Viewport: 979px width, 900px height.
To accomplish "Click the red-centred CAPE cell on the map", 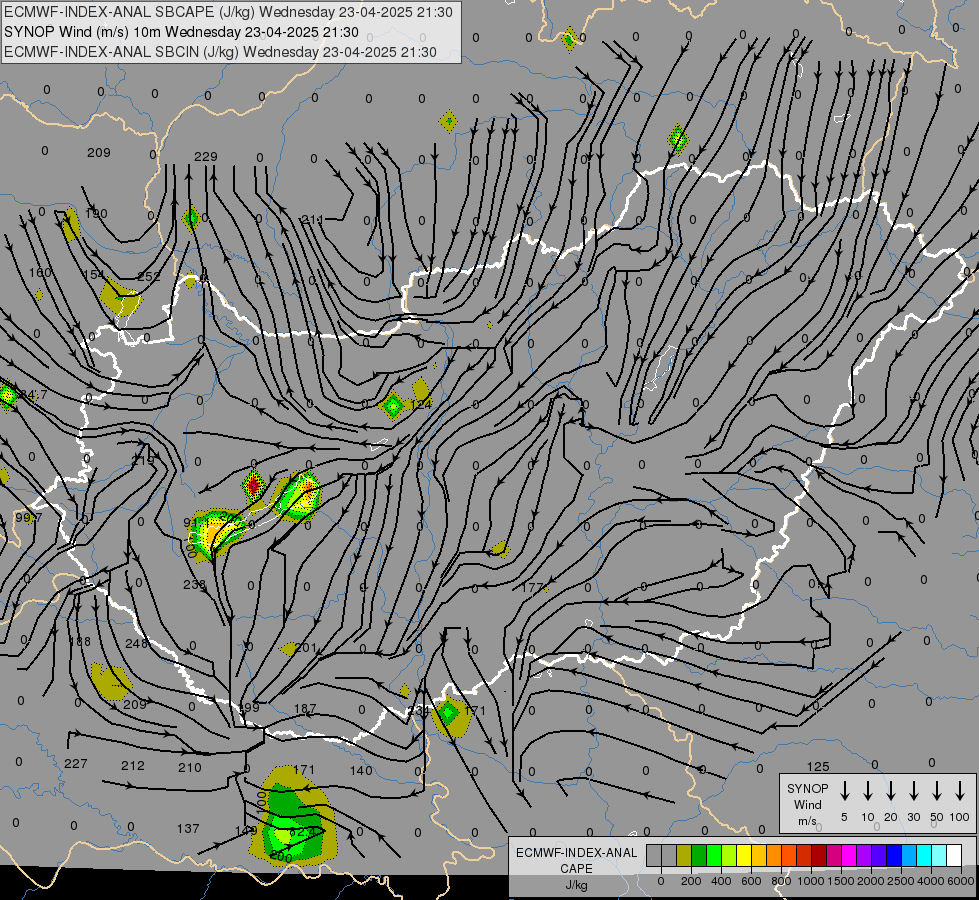I will pyautogui.click(x=254, y=485).
